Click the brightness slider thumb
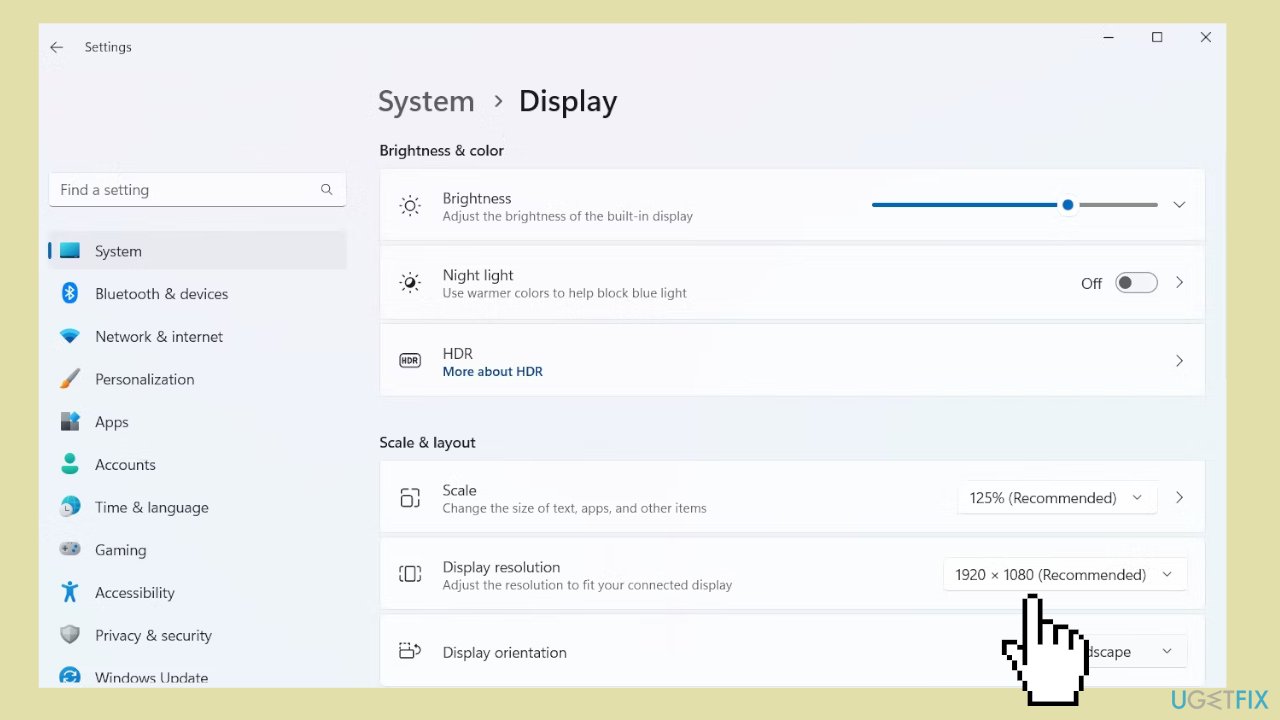Image resolution: width=1280 pixels, height=720 pixels. coord(1068,205)
